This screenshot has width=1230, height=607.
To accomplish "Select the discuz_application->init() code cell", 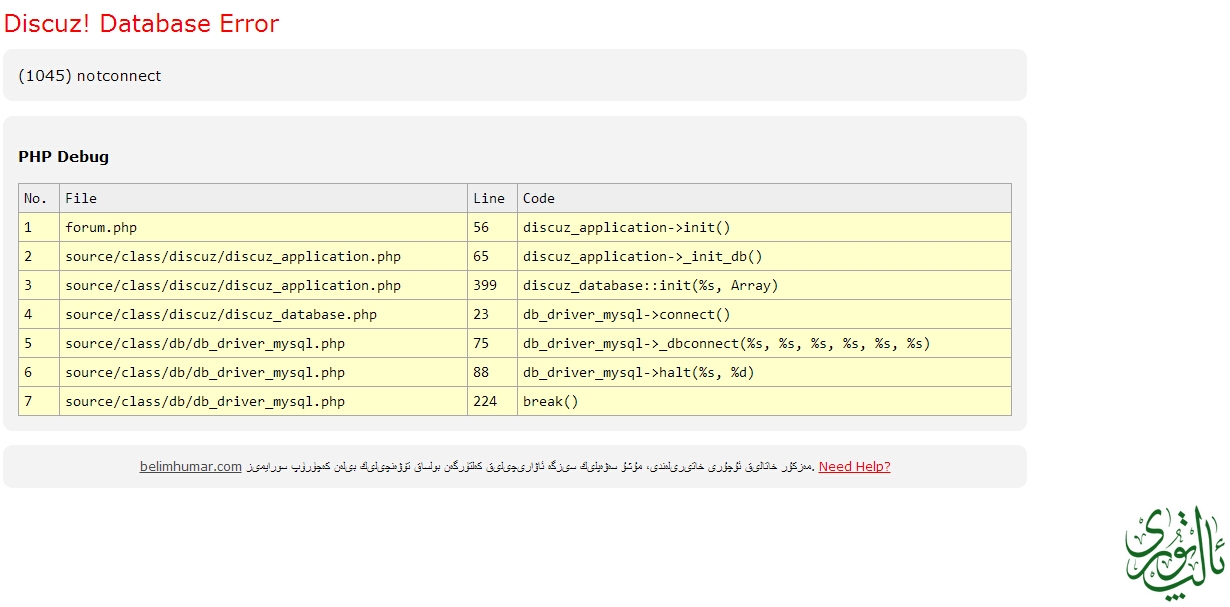I will click(764, 227).
